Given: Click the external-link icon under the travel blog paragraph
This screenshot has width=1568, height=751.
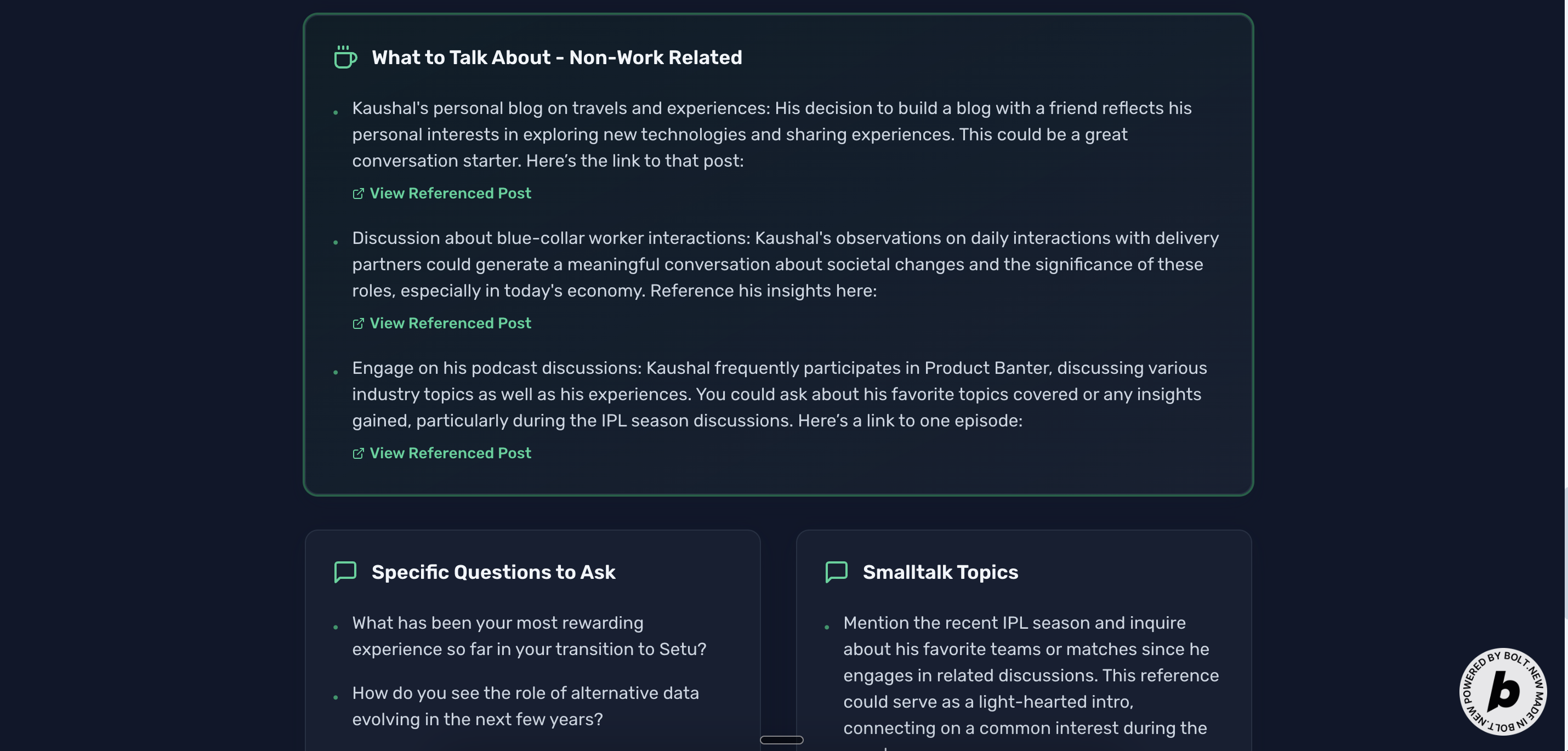Looking at the screenshot, I should (x=358, y=194).
